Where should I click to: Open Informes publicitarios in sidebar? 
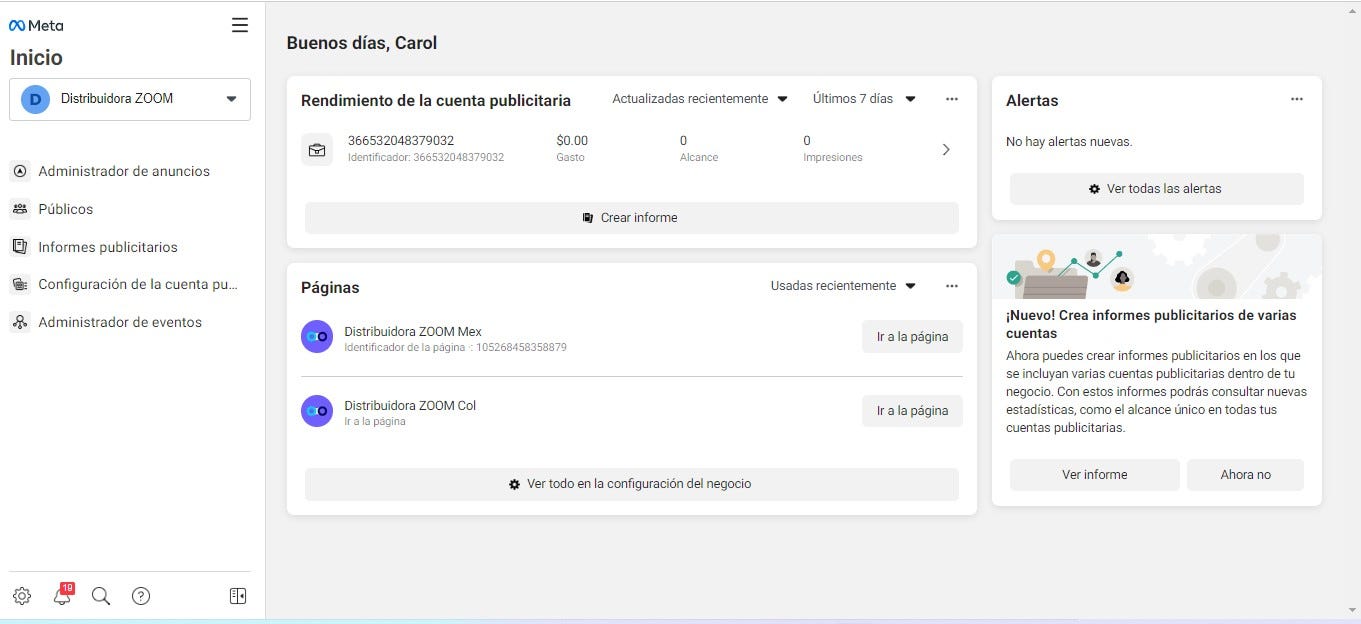[x=108, y=247]
